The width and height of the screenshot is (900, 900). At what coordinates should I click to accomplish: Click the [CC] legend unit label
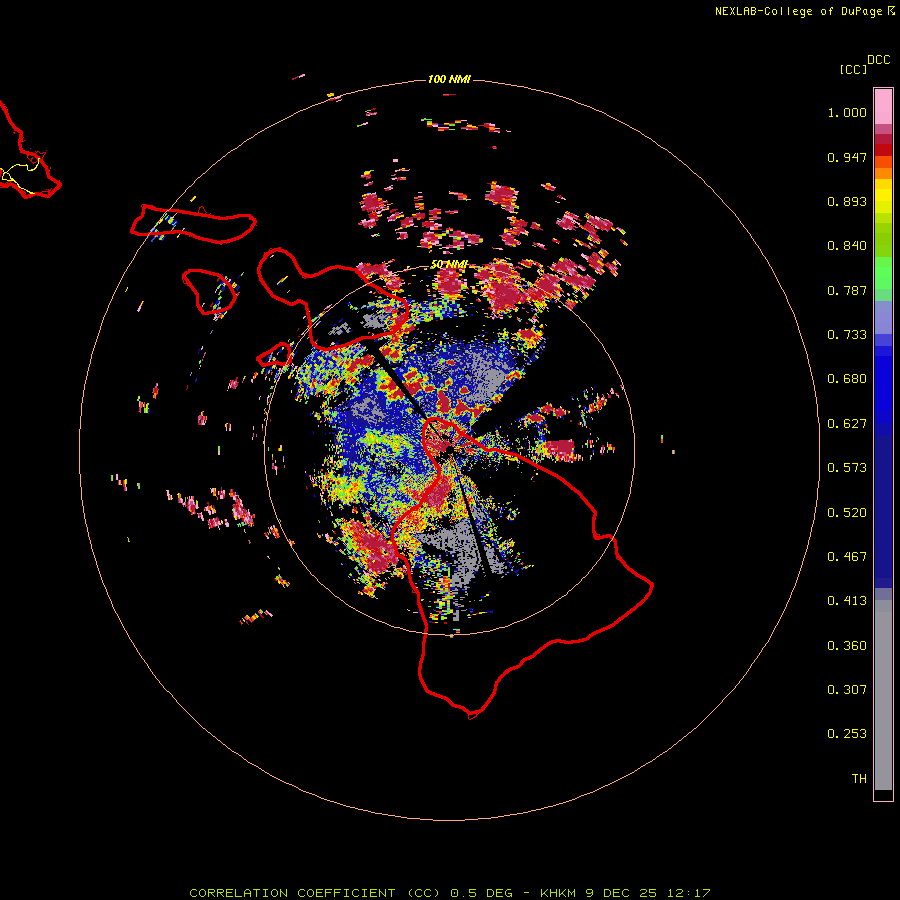click(x=854, y=69)
